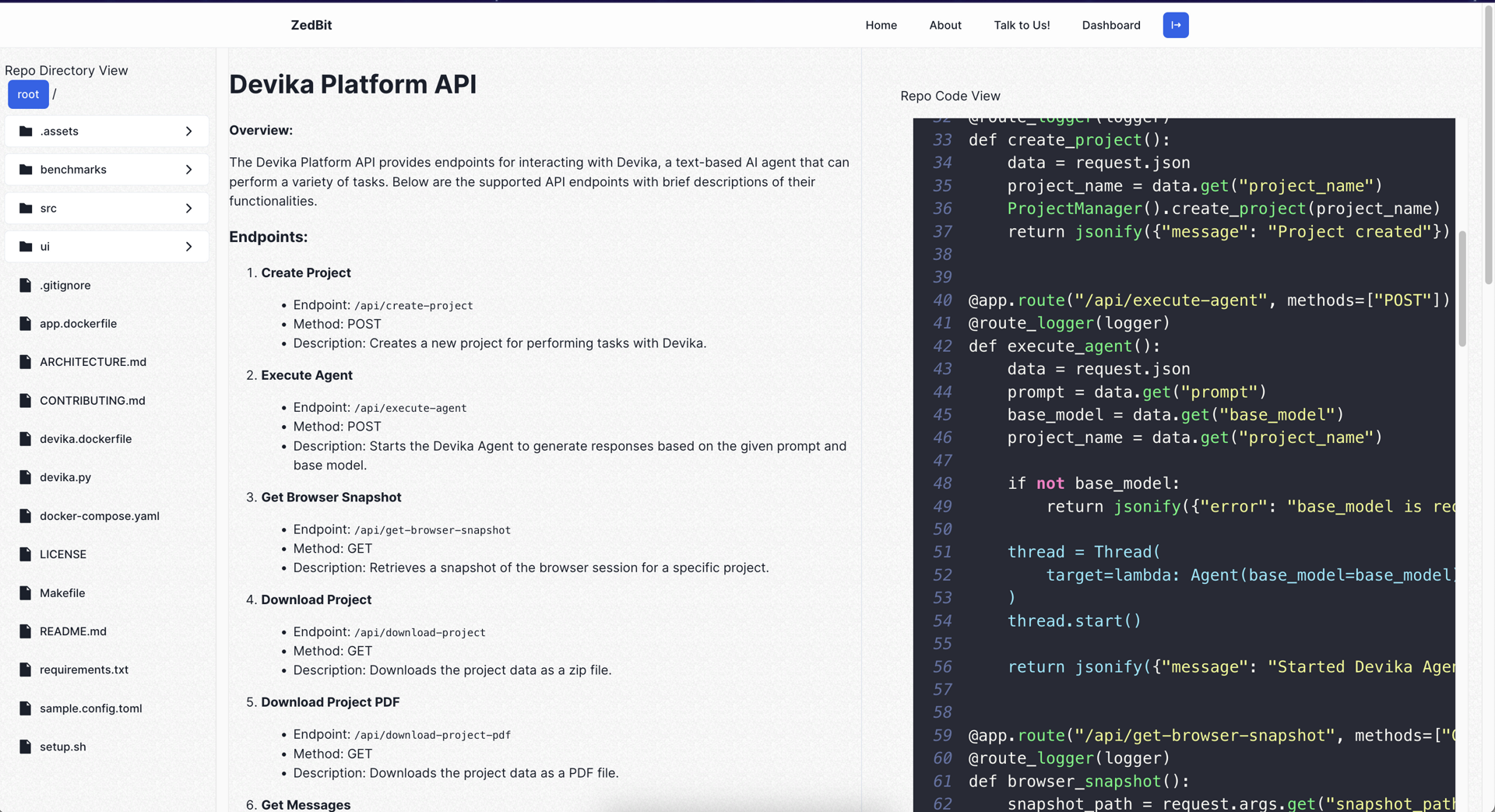The width and height of the screenshot is (1495, 812).
Task: Open ARCHITECTURE.md in the directory list
Action: click(x=93, y=362)
